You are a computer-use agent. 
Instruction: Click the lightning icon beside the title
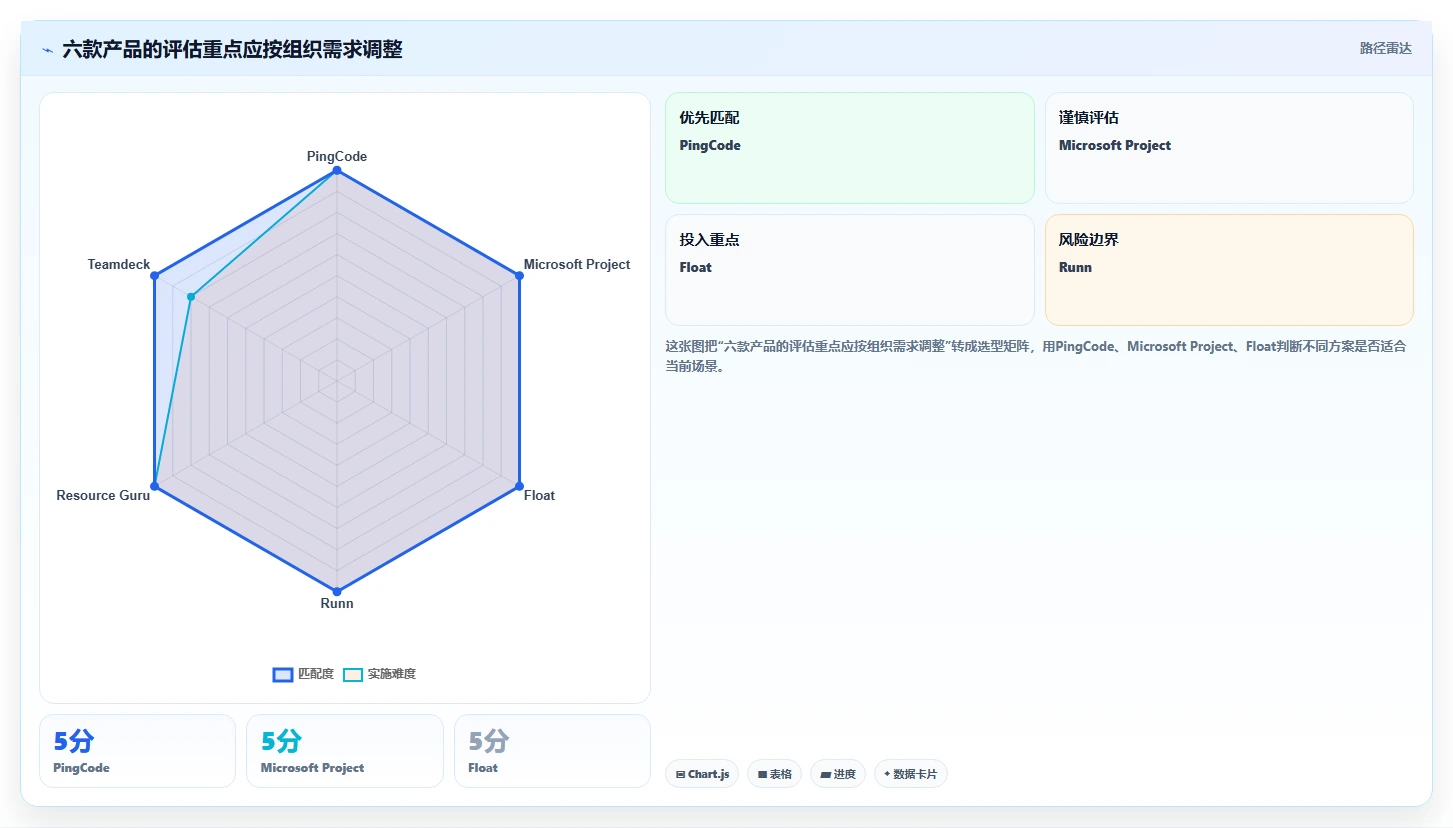point(47,50)
